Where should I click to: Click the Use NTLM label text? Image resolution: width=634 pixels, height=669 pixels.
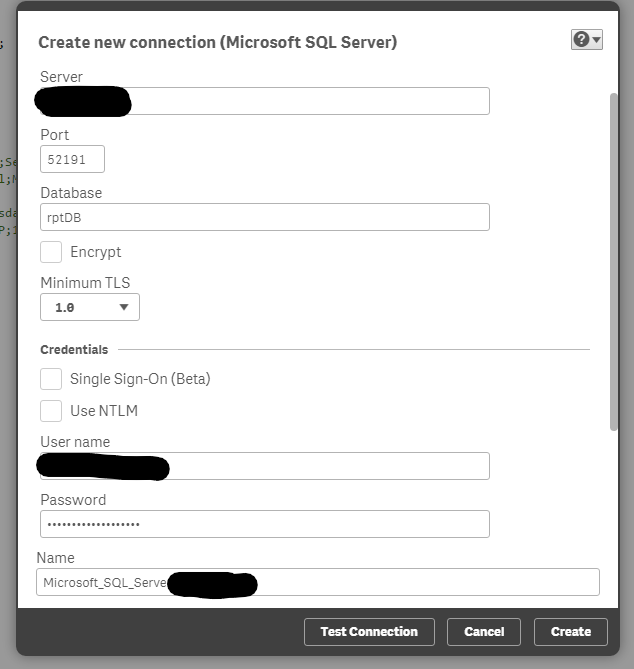(104, 410)
